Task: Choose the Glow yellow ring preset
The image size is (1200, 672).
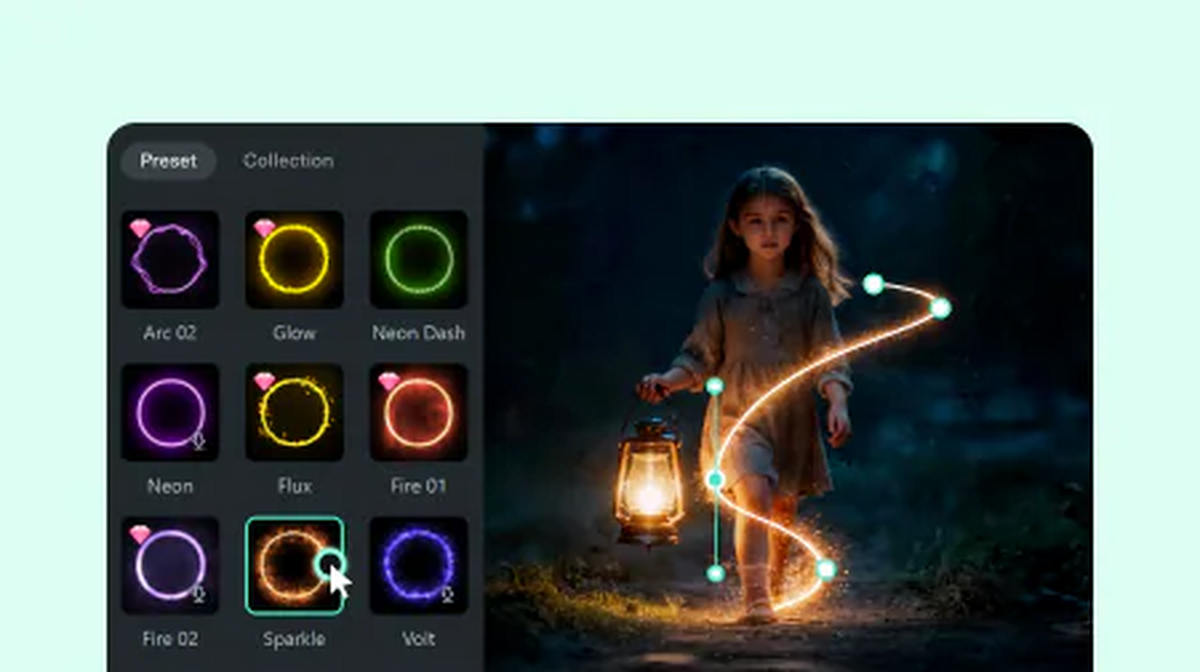Action: point(294,260)
